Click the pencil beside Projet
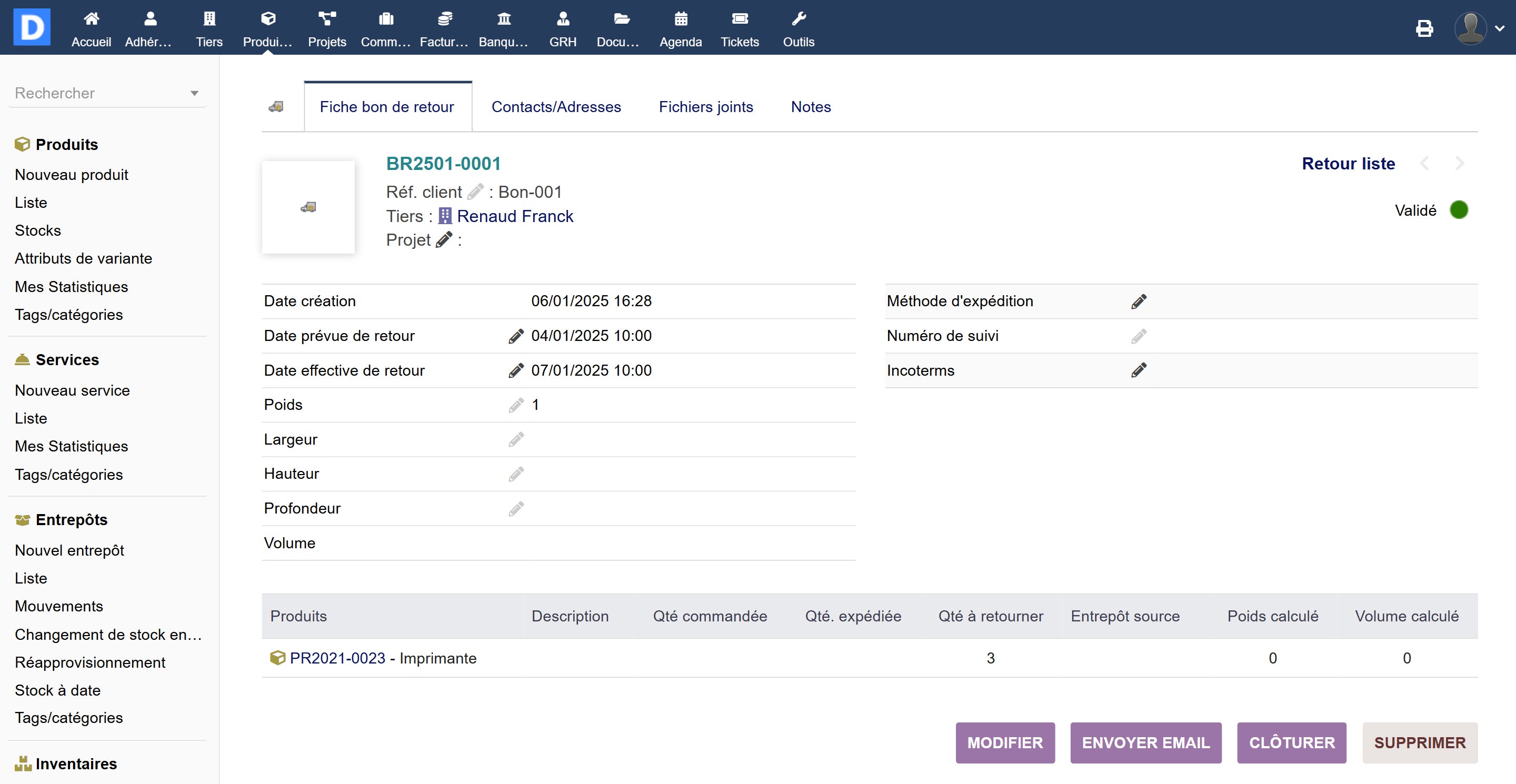Screen dimensions: 1516x784 444,239
